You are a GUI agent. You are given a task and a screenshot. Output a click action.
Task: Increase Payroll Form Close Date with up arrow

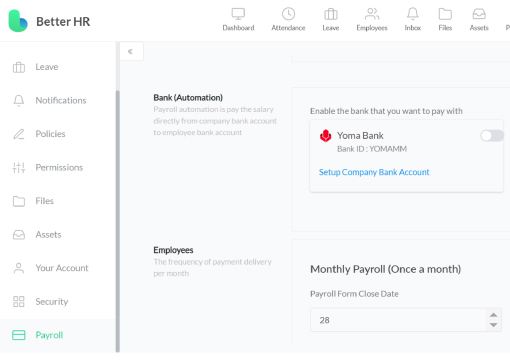pyautogui.click(x=493, y=315)
